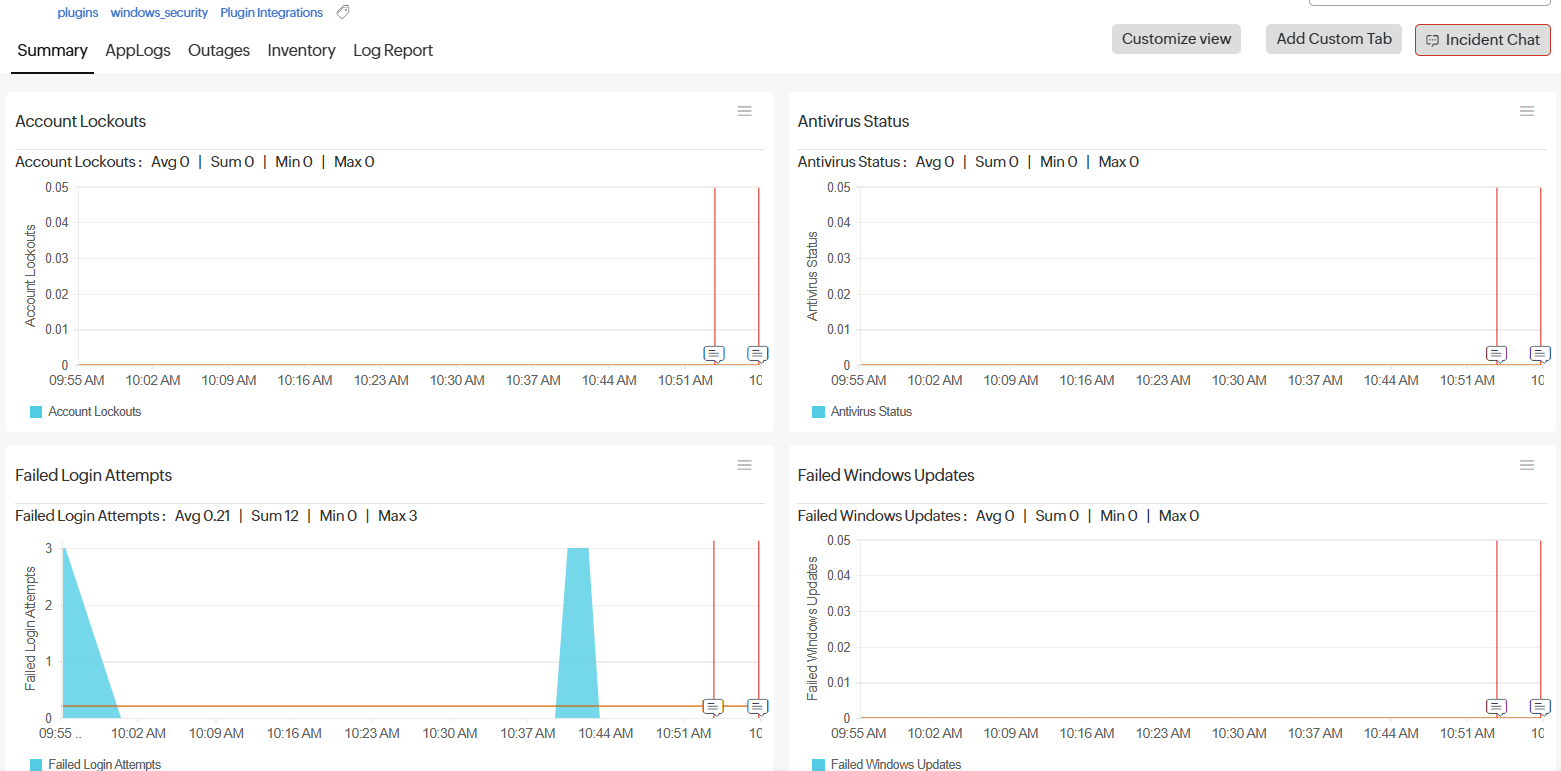Click first annotation note icon in Account Lockouts chart

tap(714, 354)
